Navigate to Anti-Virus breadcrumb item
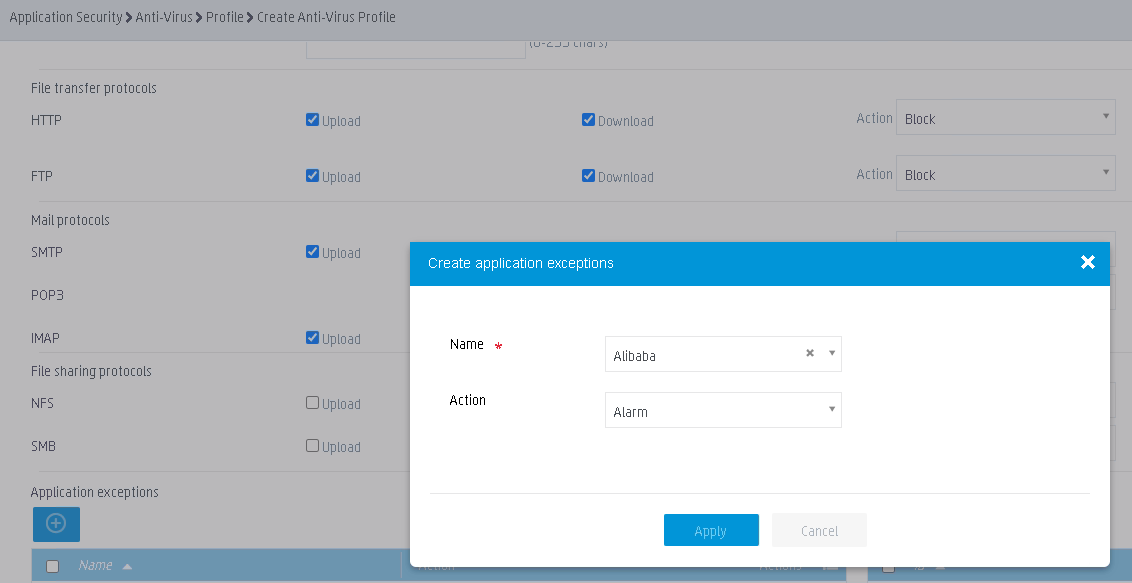1132x583 pixels. point(164,17)
